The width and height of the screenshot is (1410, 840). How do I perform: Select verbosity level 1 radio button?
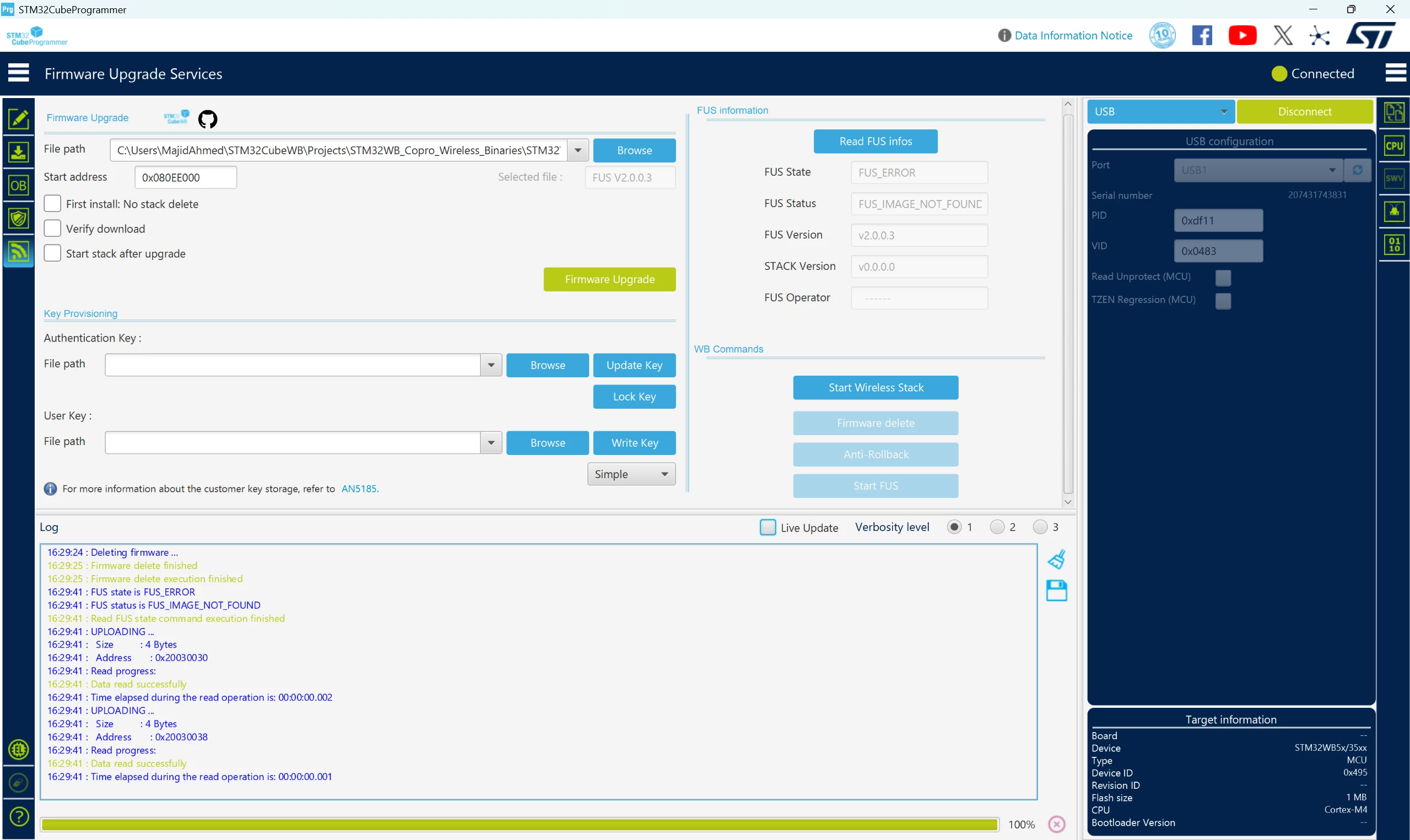click(x=954, y=527)
